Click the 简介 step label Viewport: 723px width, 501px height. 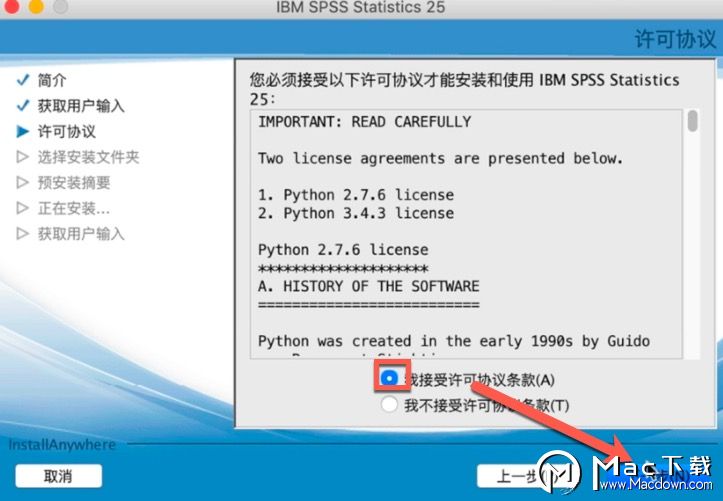(x=52, y=80)
